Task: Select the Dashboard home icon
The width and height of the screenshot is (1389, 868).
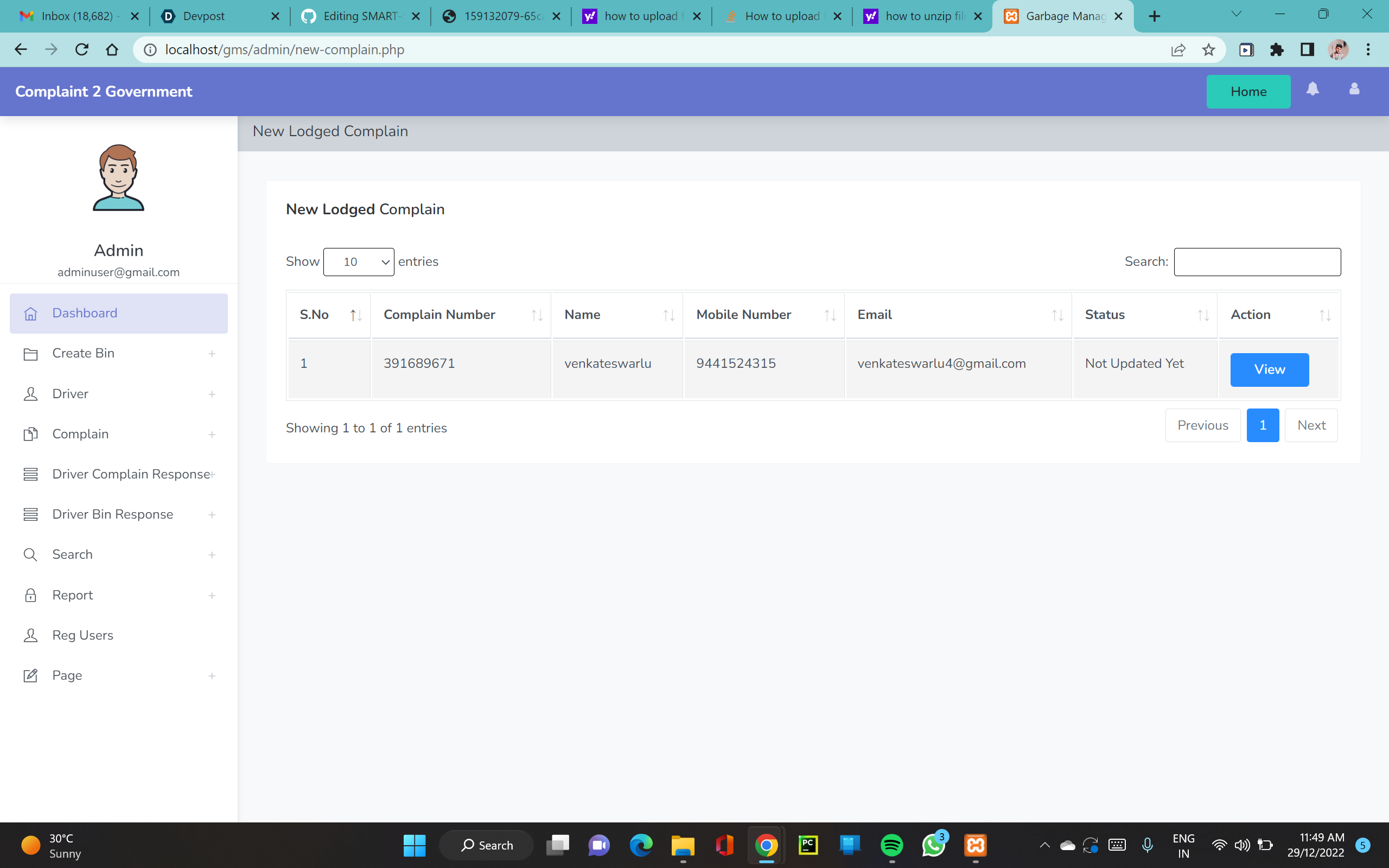Action: coord(31,314)
